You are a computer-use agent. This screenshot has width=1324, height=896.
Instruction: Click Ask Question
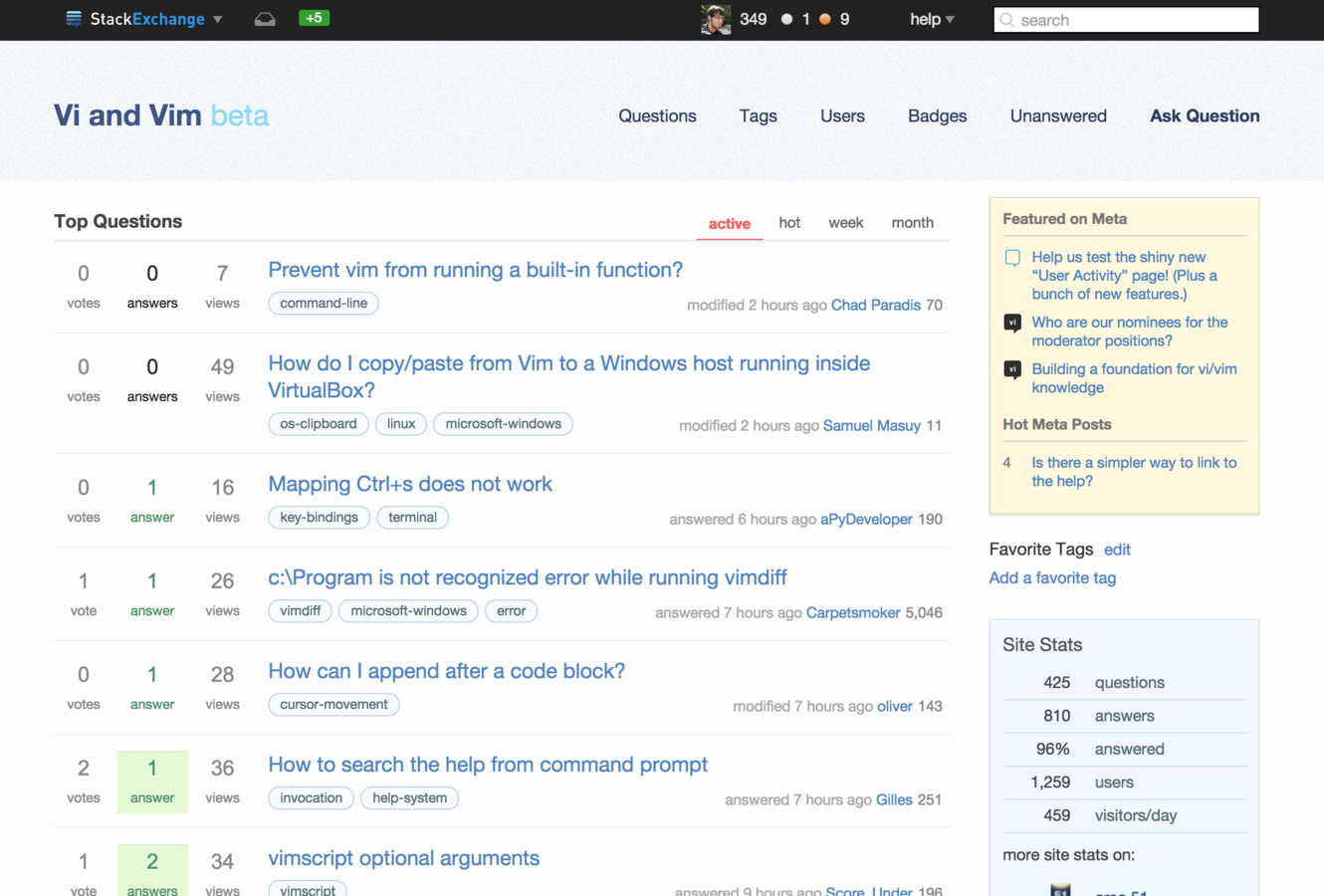(x=1205, y=115)
